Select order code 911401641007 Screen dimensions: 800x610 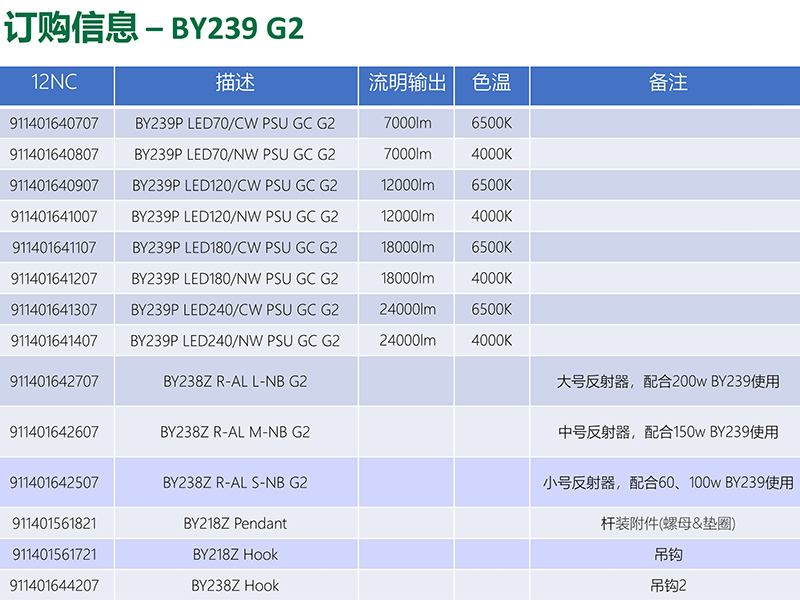click(x=54, y=217)
